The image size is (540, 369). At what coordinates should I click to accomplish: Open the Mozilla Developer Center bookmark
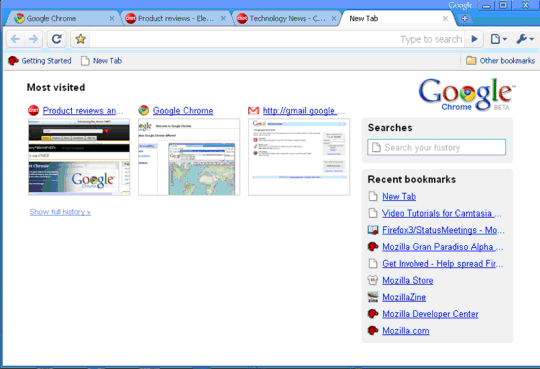point(430,314)
